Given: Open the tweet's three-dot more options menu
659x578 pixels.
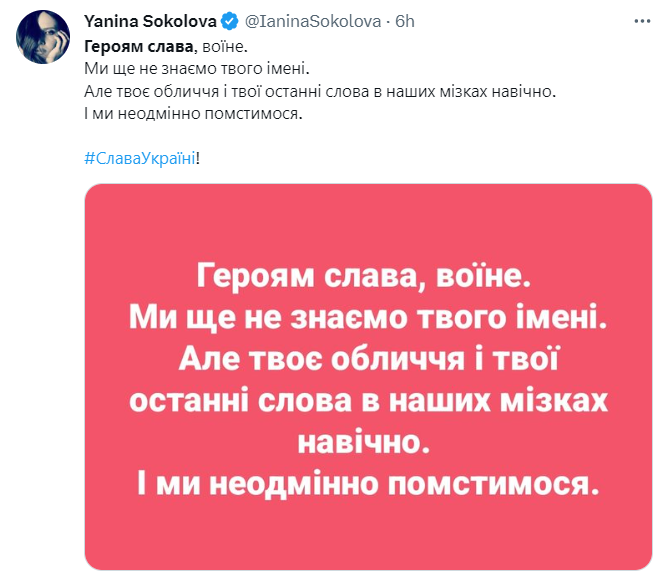Looking at the screenshot, I should 639,20.
